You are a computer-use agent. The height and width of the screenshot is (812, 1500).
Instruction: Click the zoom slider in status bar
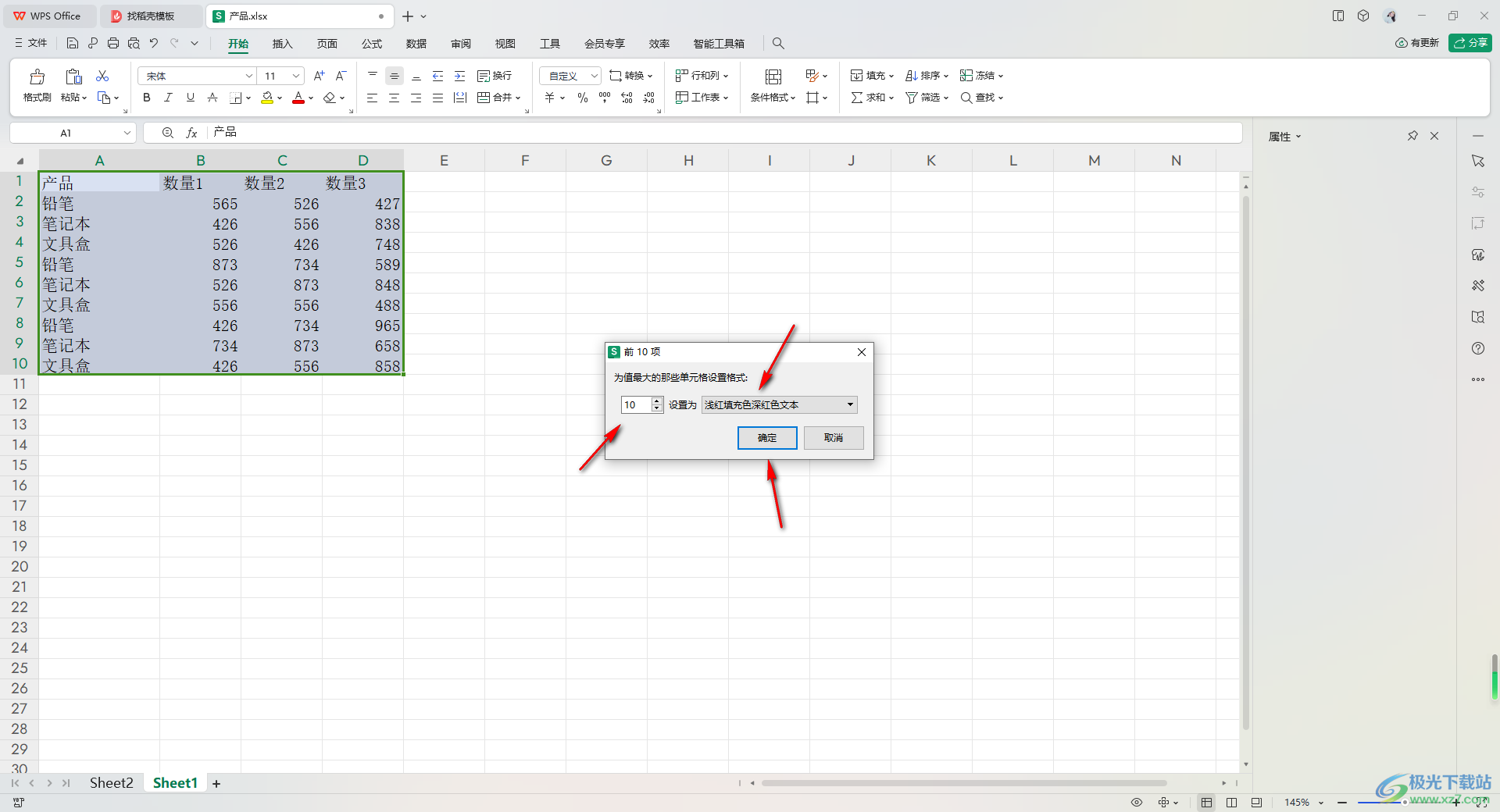pyautogui.click(x=1405, y=803)
